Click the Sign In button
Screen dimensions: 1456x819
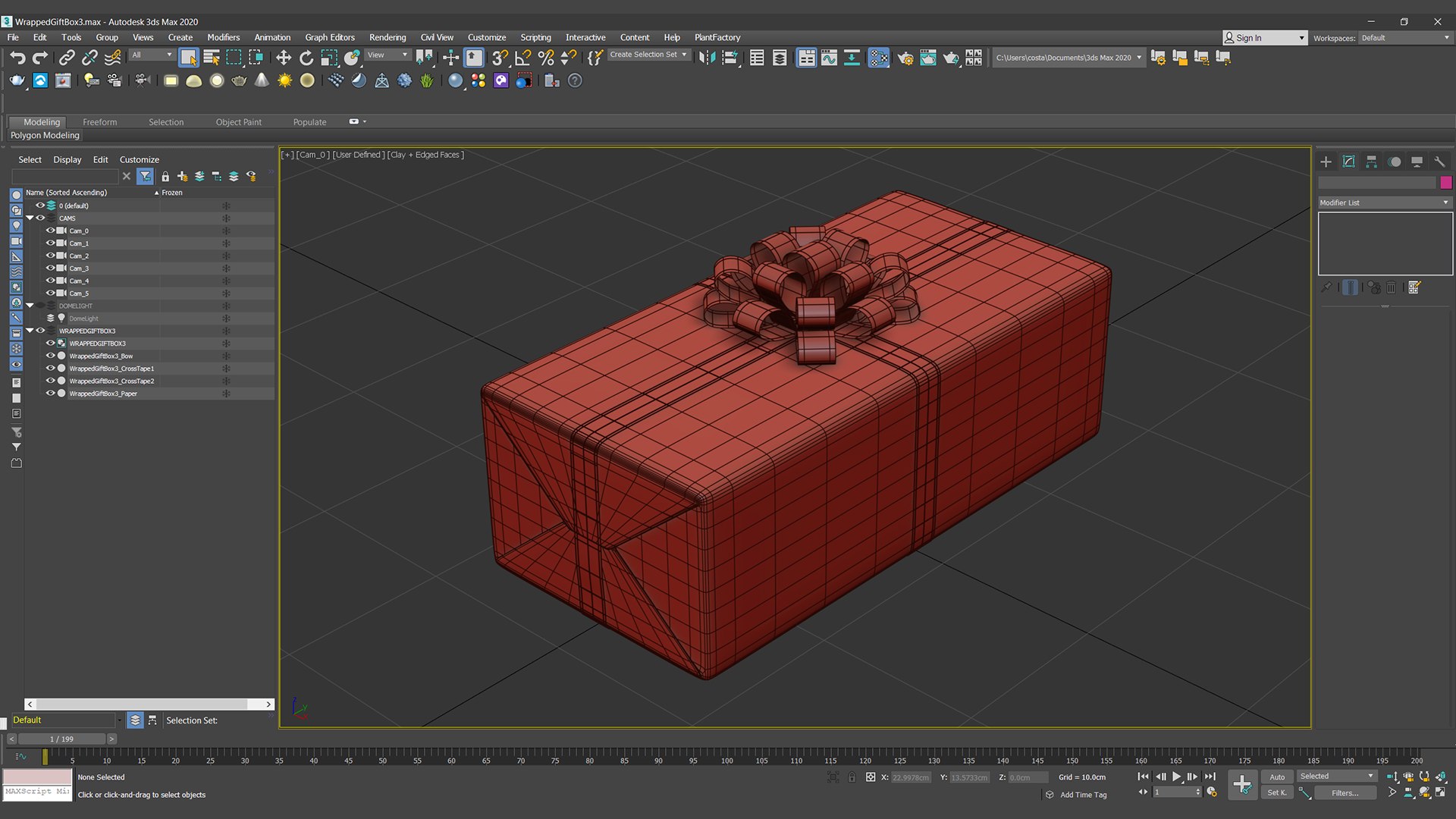pos(1264,38)
